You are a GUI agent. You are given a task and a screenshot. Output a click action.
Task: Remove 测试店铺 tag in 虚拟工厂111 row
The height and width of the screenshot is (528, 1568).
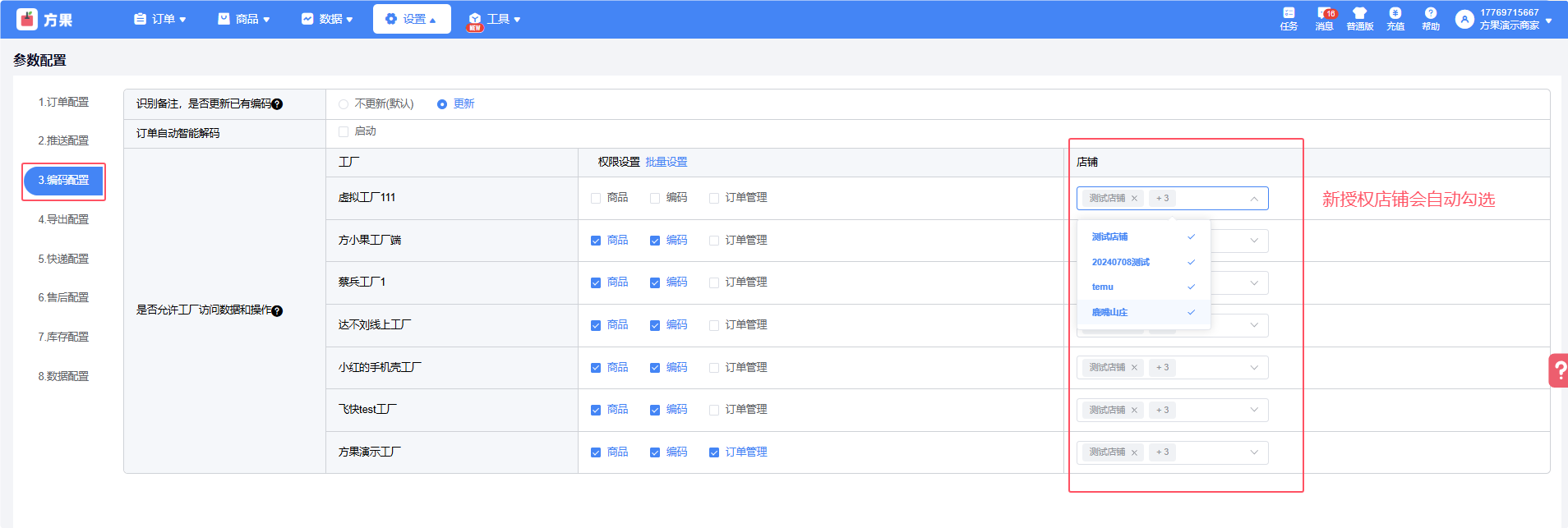point(1134,199)
